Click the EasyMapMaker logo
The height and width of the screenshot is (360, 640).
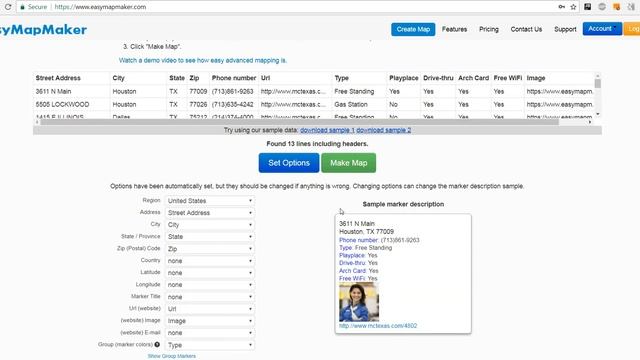click(43, 29)
